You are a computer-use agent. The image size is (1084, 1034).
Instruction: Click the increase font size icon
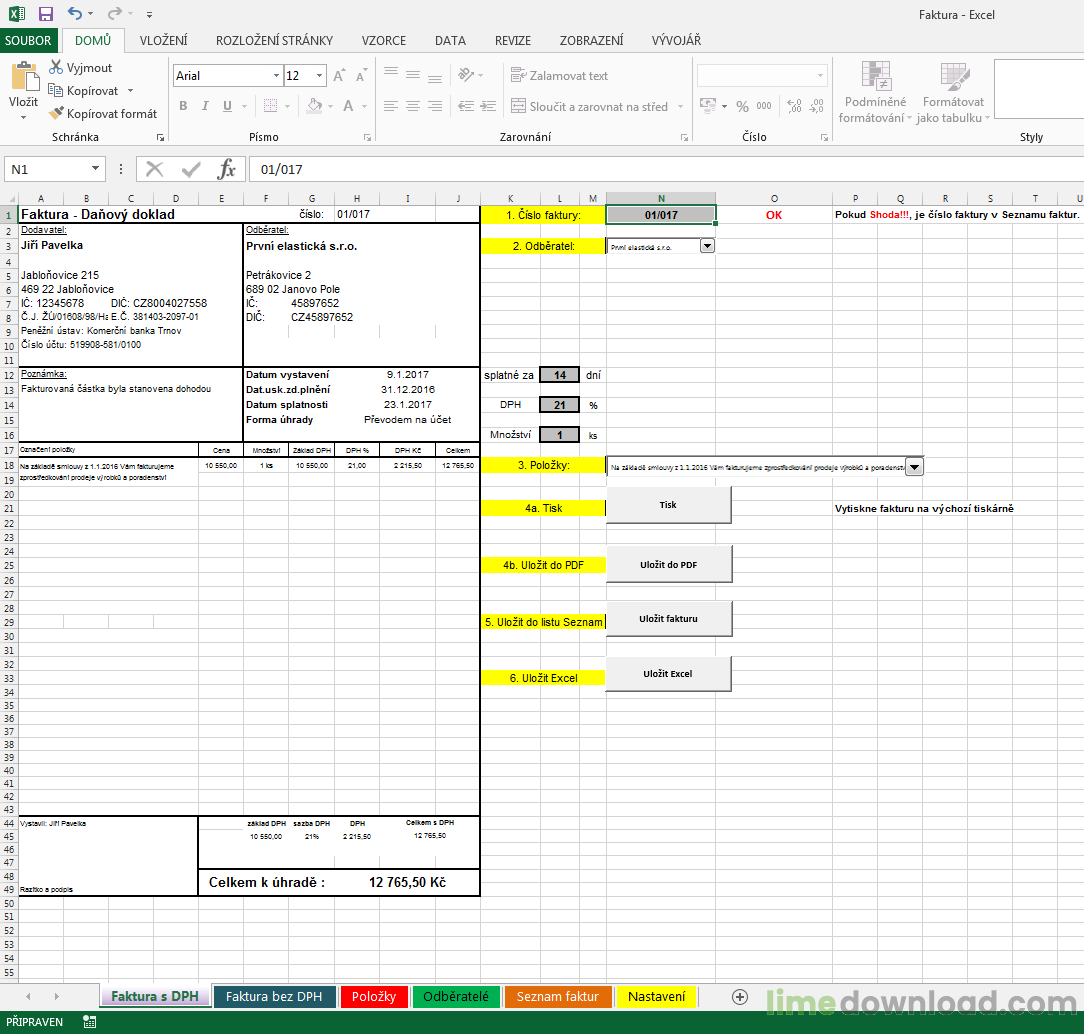point(339,76)
